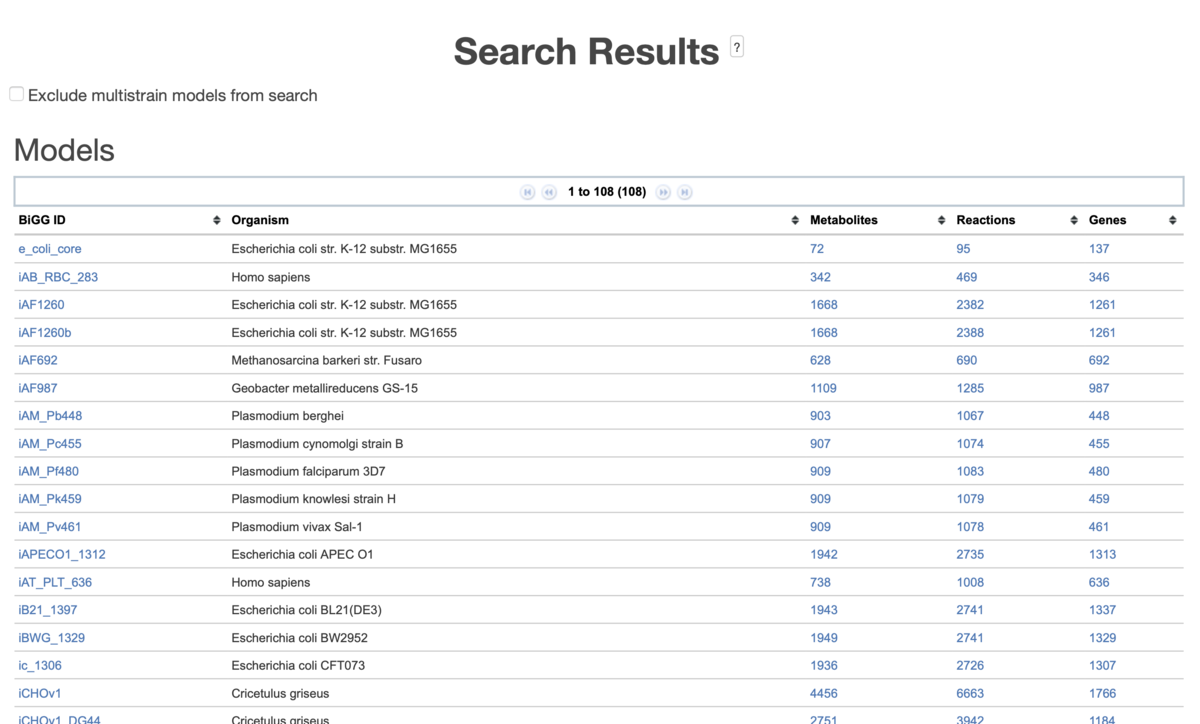
Task: Sort table by Metabolites sort arrows
Action: (x=941, y=220)
